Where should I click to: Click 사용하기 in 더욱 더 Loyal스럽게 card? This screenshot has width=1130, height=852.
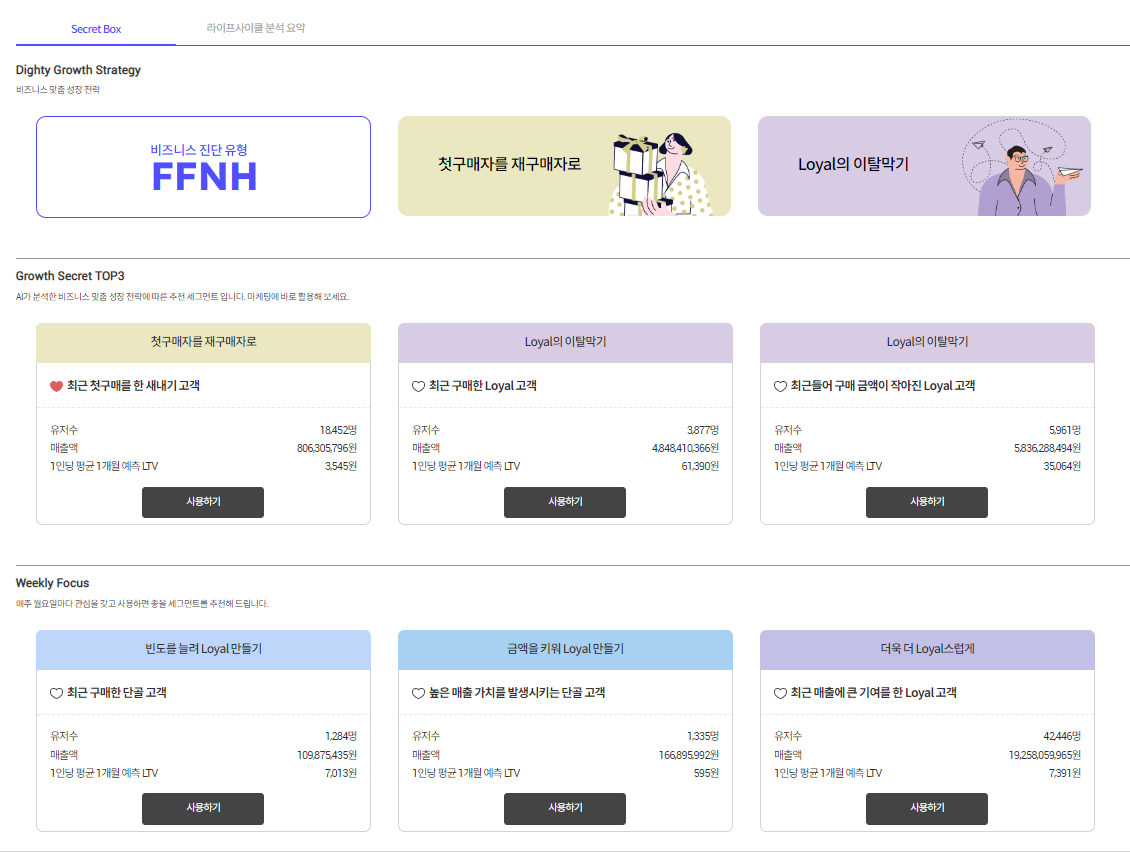point(927,809)
